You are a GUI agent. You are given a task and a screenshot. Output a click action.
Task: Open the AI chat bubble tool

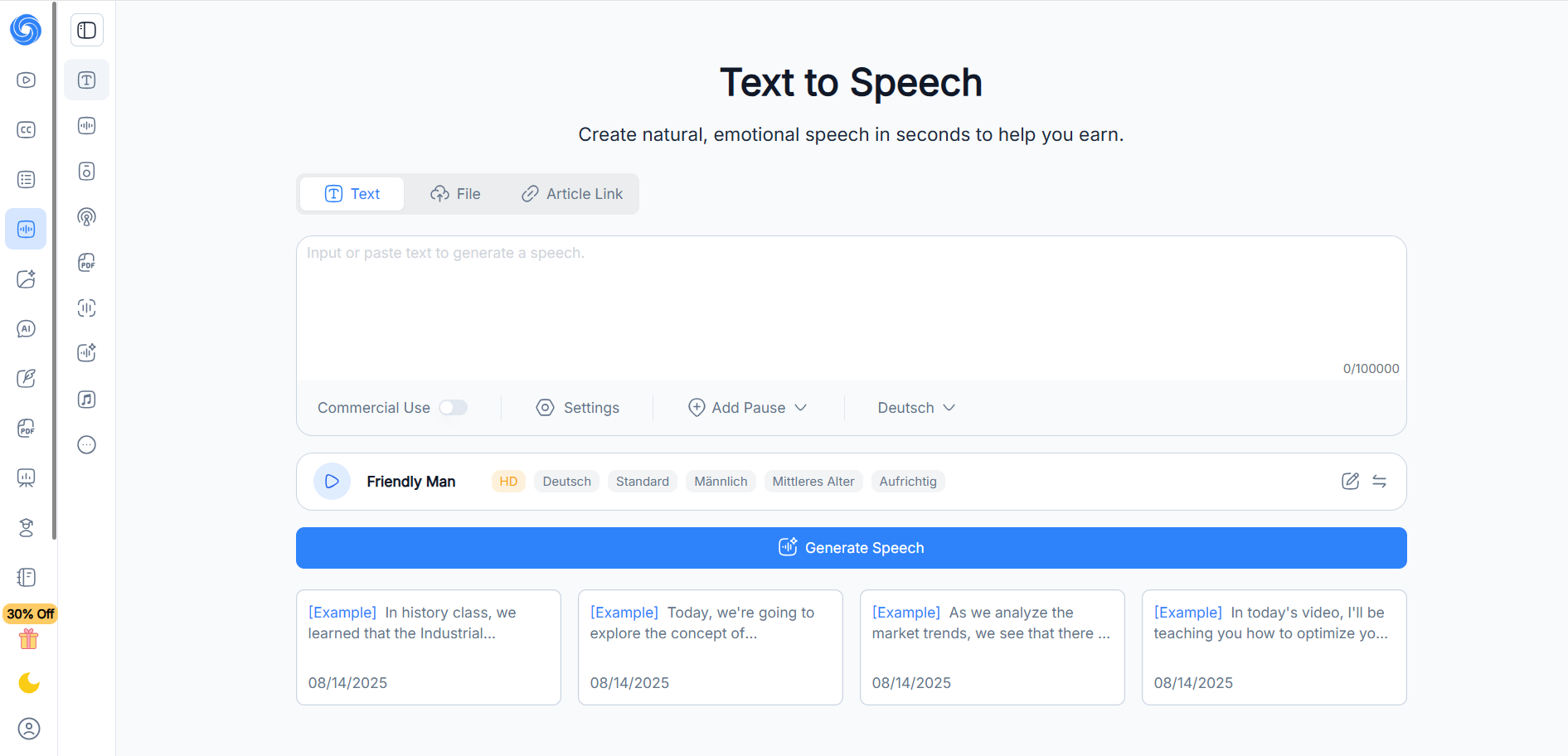tap(26, 328)
